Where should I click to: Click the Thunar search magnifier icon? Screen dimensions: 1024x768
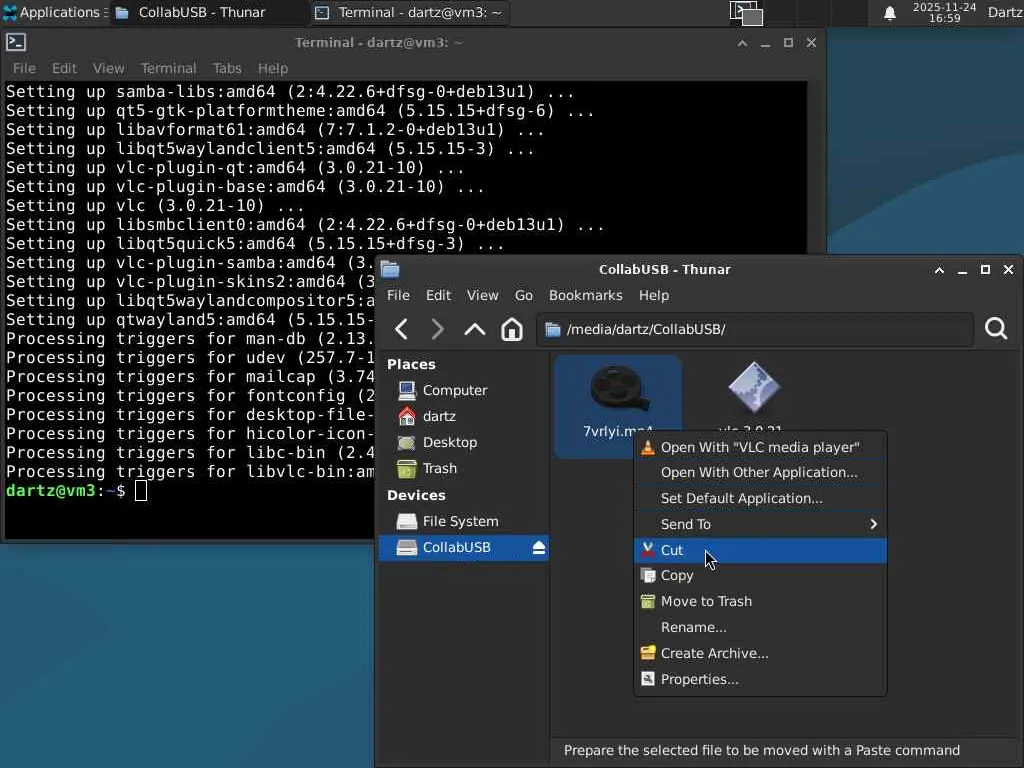pyautogui.click(x=996, y=328)
